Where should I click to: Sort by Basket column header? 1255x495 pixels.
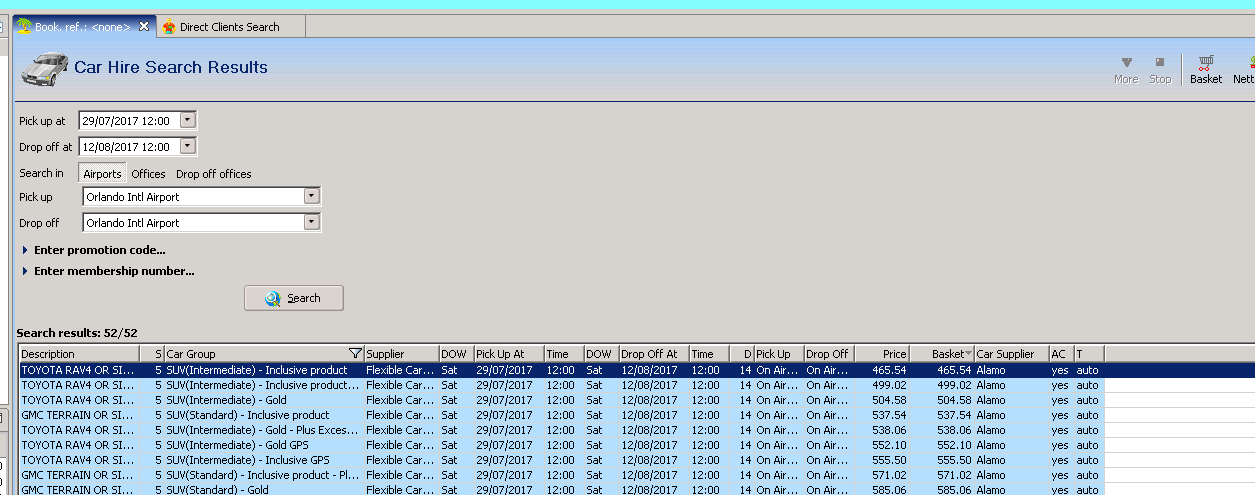tap(942, 354)
